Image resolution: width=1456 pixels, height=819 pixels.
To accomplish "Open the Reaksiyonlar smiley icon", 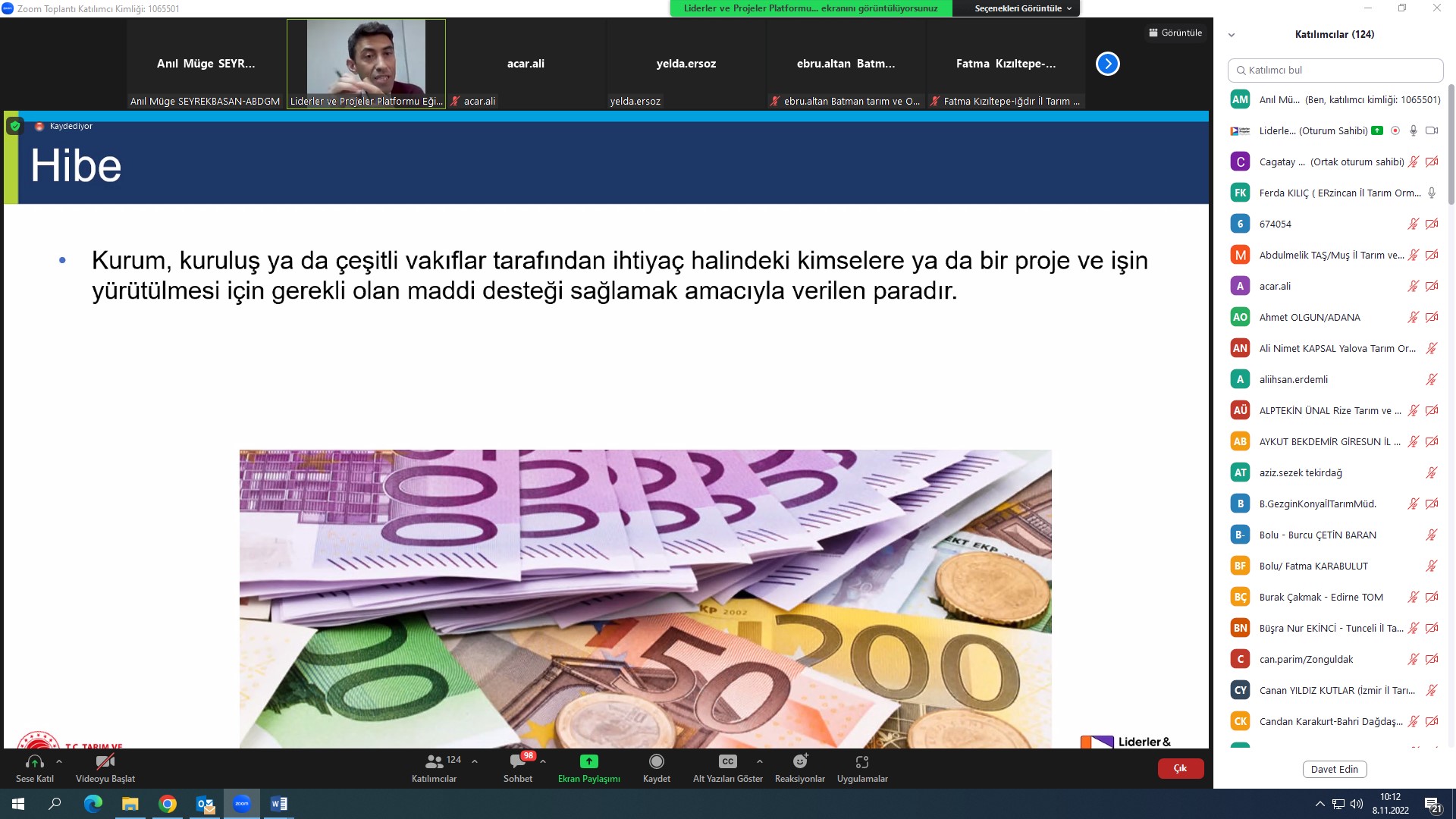I will pos(799,761).
